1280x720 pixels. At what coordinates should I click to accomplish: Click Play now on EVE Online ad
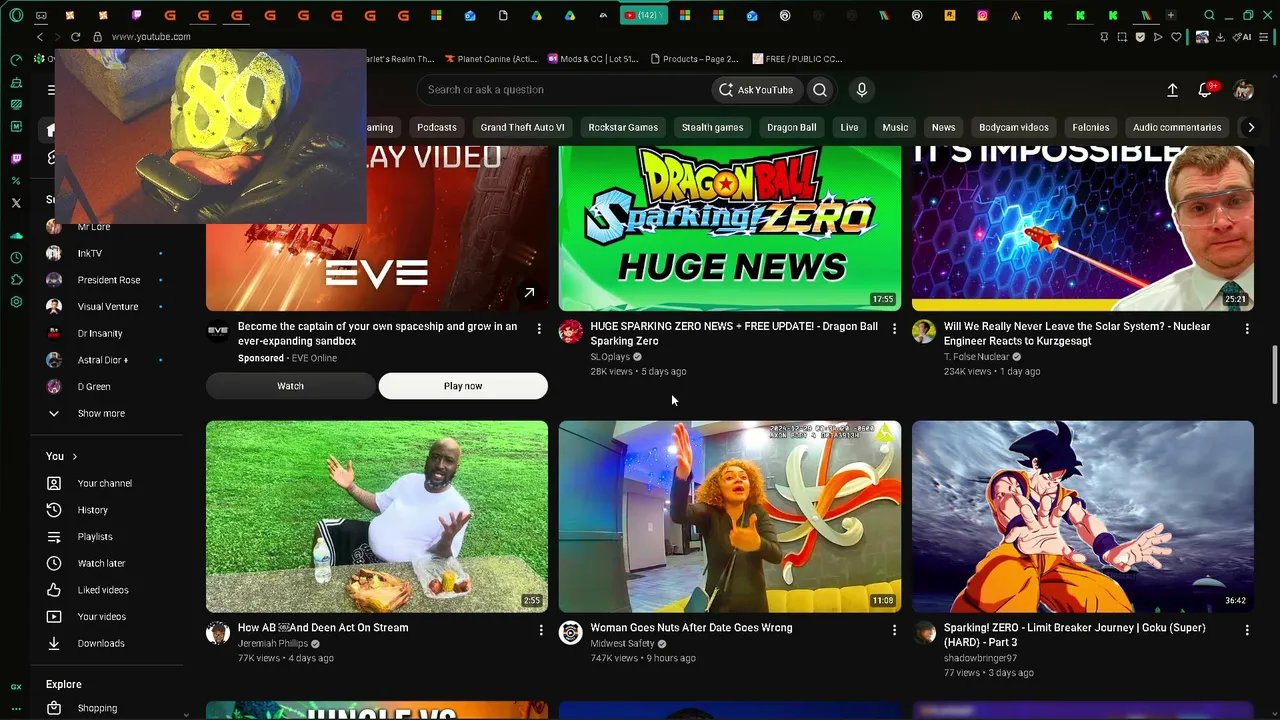pos(463,386)
